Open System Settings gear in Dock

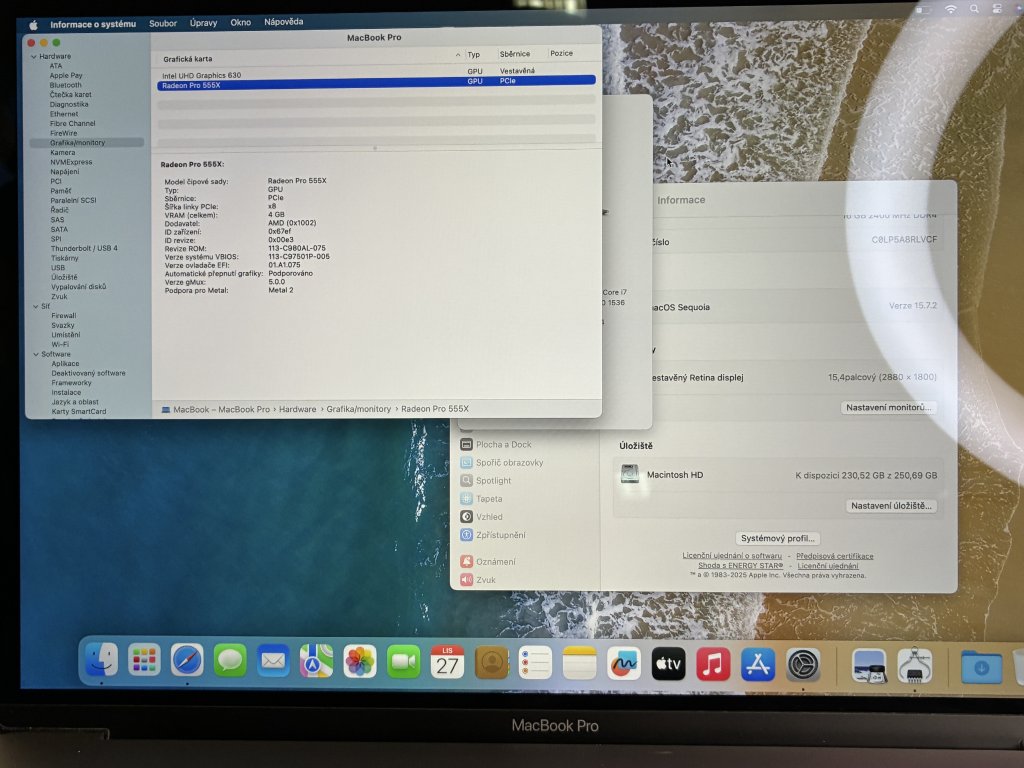[x=803, y=665]
